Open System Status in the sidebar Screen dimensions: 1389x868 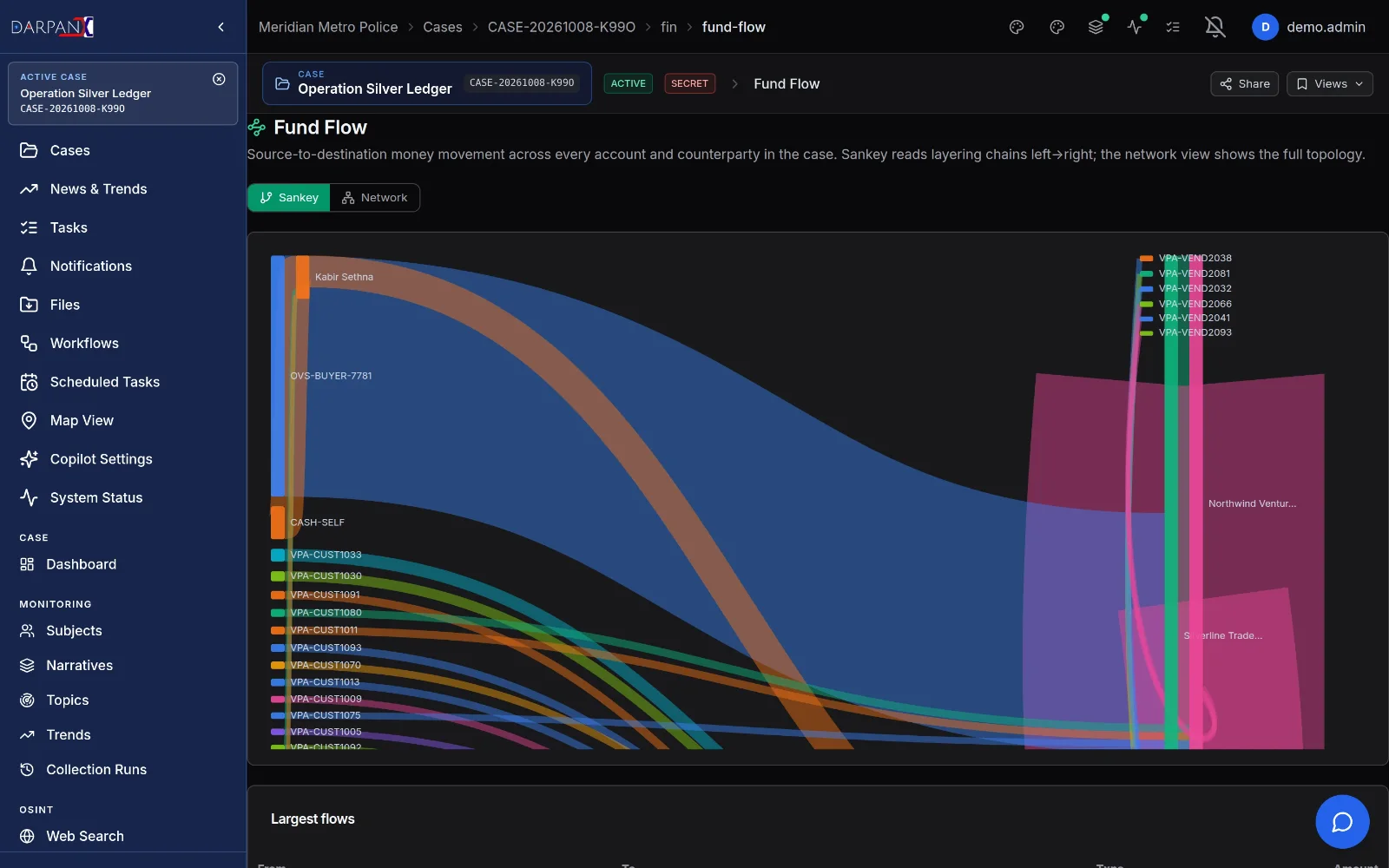click(123, 497)
